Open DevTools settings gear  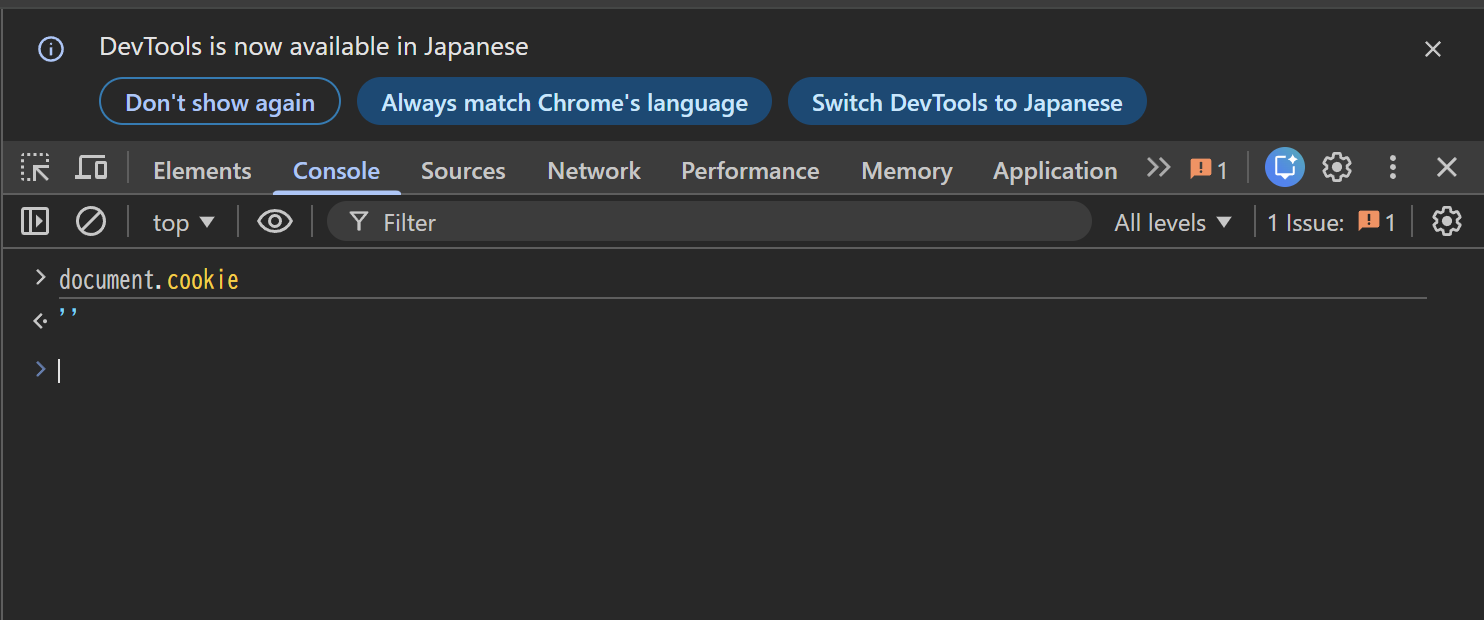tap(1337, 168)
